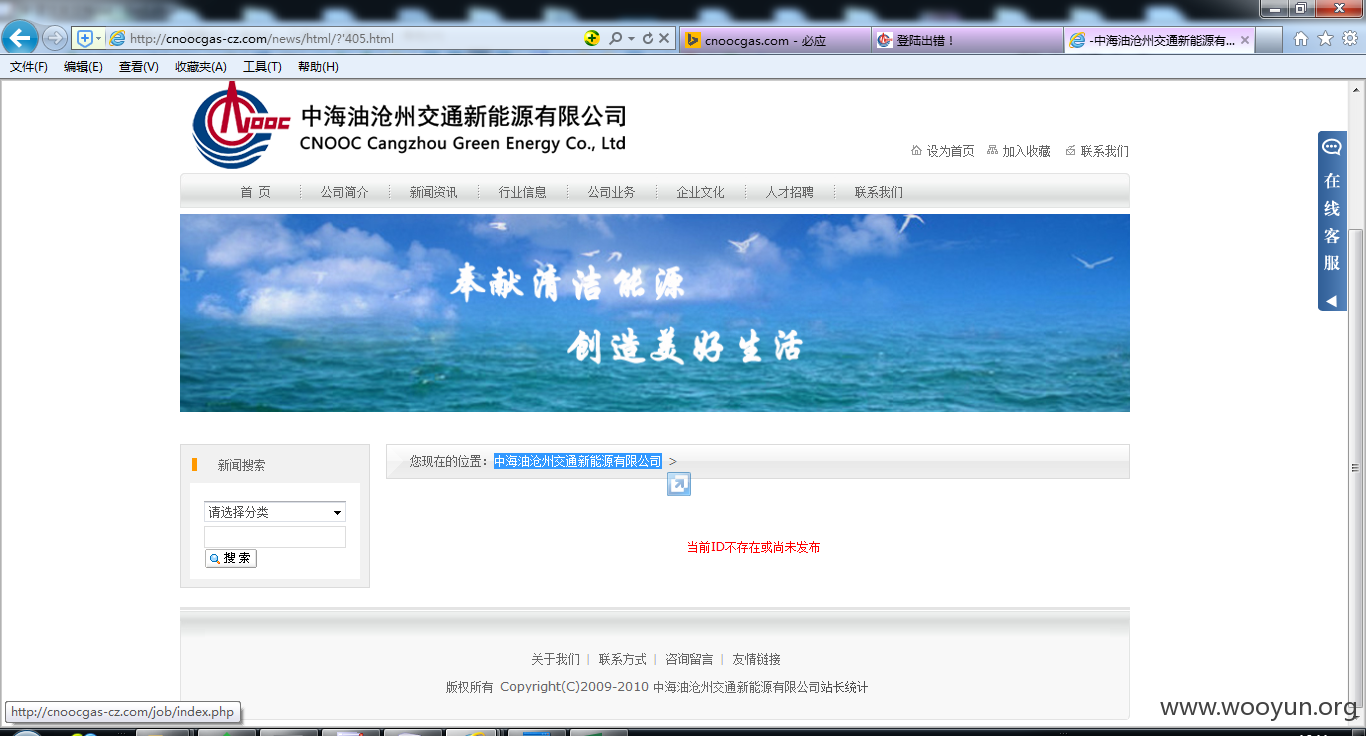1366x736 pixels.
Task: Open the 请选择分类 category dropdown
Action: pos(275,512)
